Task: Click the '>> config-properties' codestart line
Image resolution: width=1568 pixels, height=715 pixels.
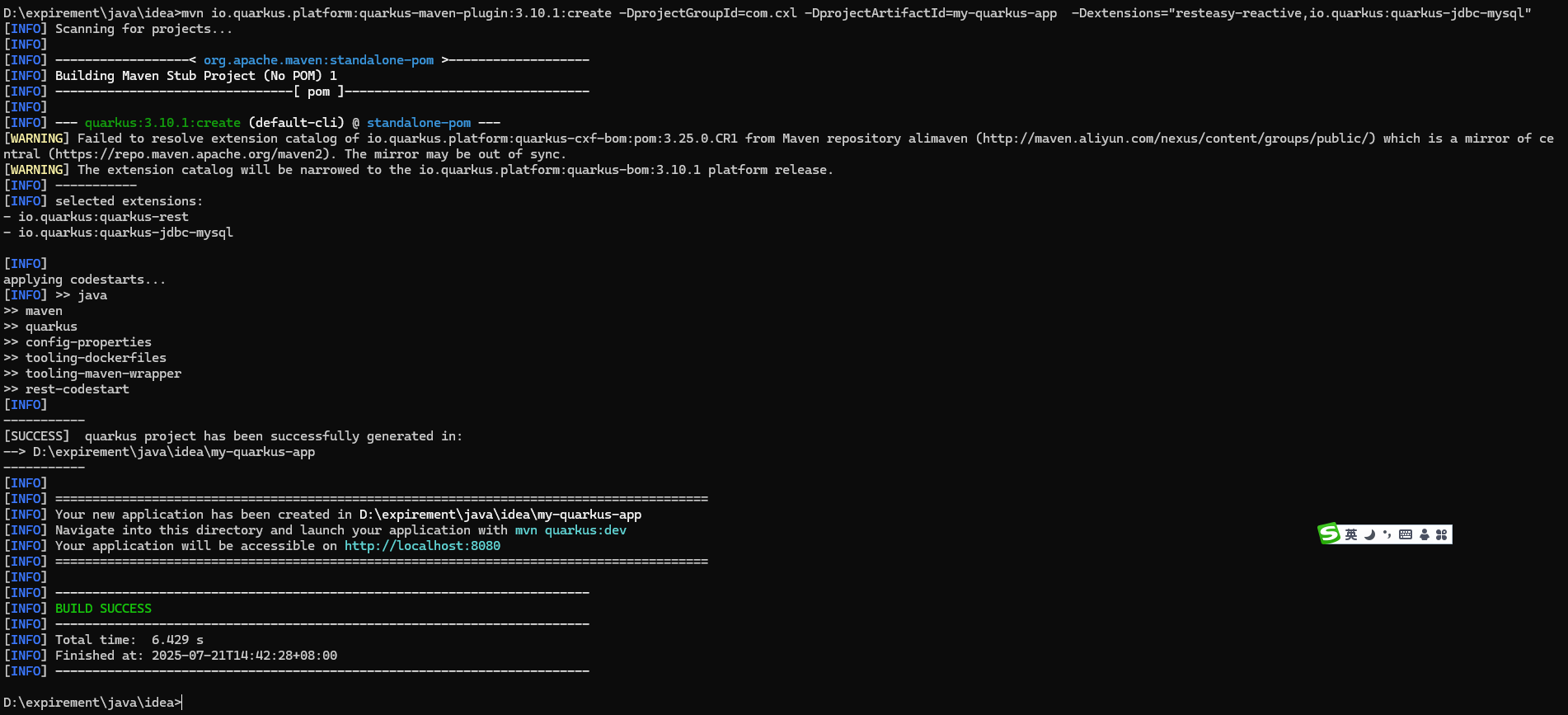Action: tap(77, 342)
